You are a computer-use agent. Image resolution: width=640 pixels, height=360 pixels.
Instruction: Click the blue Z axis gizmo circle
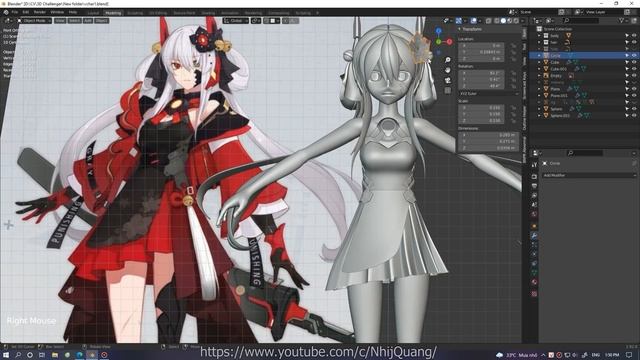pyautogui.click(x=438, y=31)
